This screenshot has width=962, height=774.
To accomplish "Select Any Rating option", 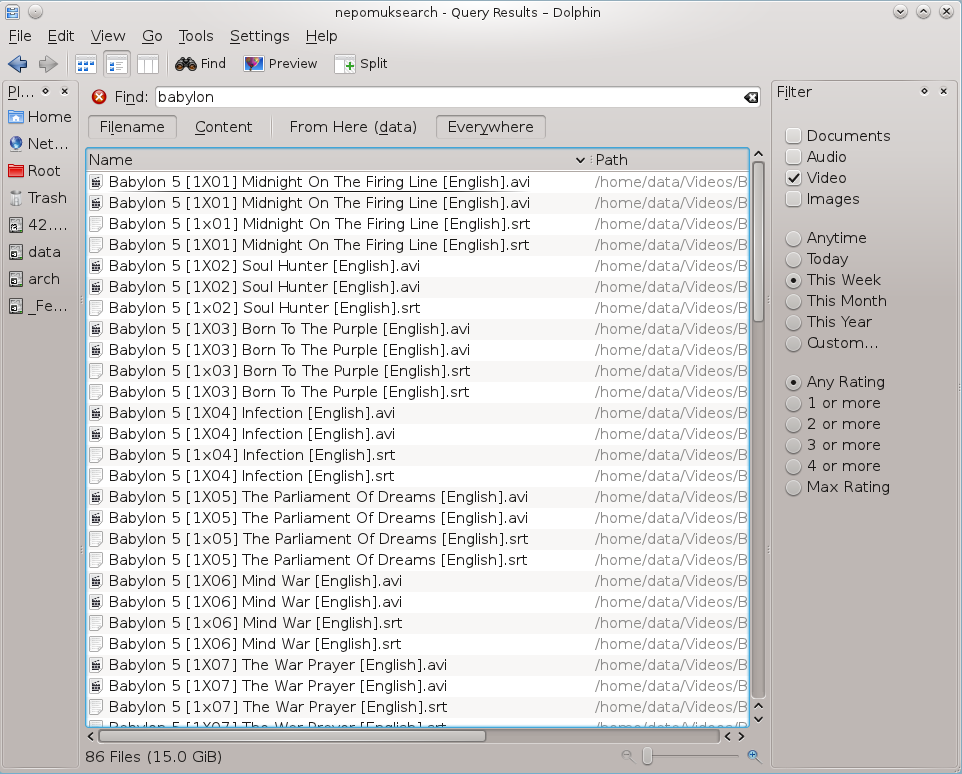I will [836, 382].
